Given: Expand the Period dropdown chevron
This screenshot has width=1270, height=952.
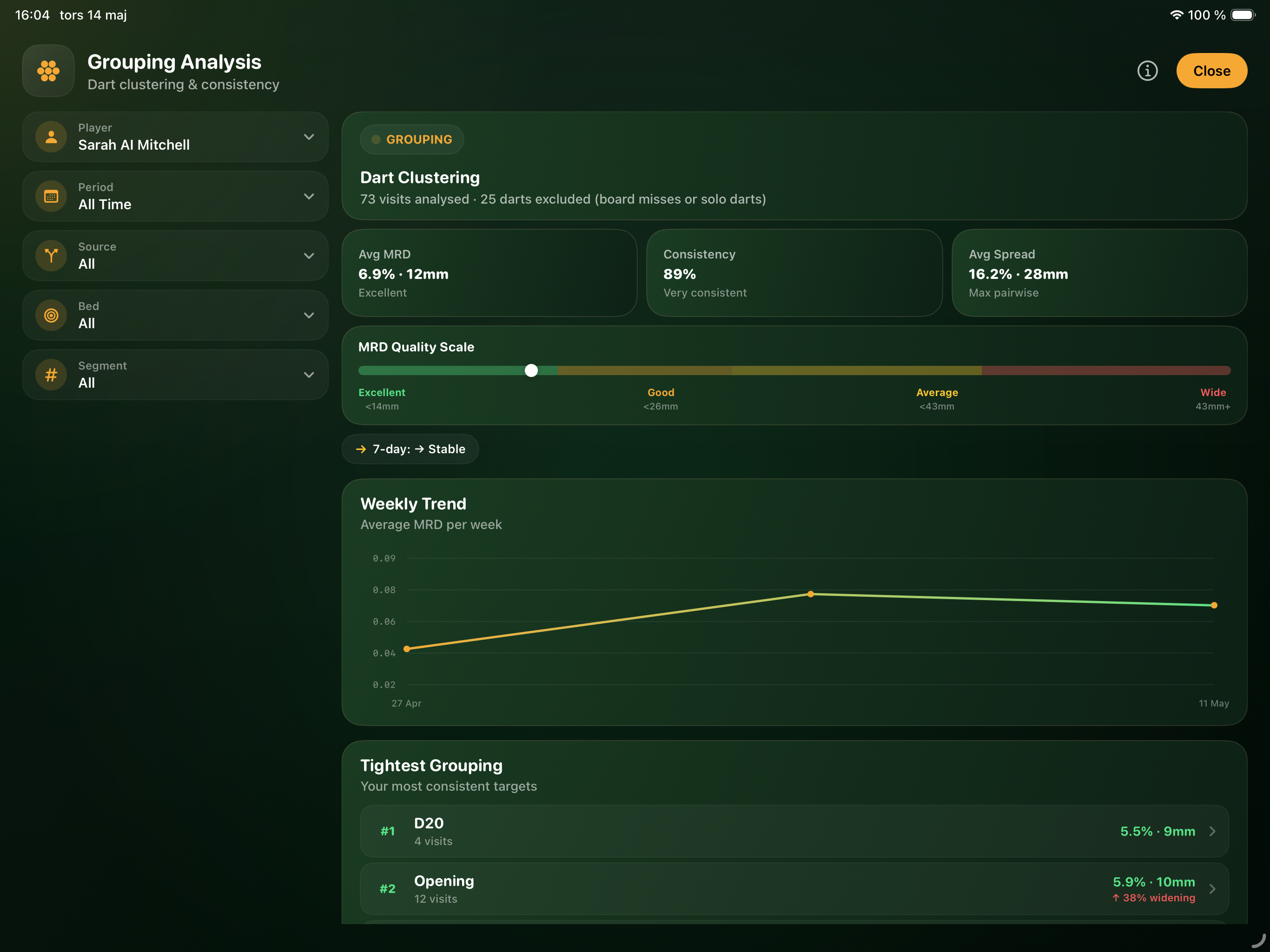Looking at the screenshot, I should [x=309, y=196].
